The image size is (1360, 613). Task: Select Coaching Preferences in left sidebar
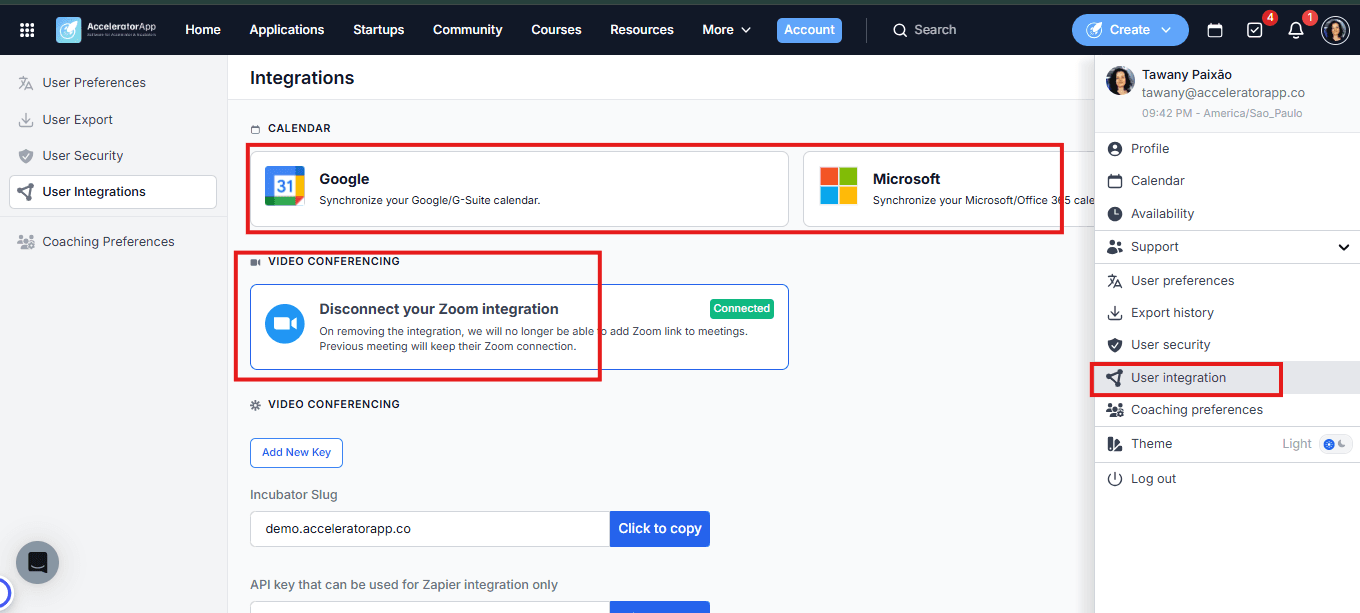[x=113, y=242]
